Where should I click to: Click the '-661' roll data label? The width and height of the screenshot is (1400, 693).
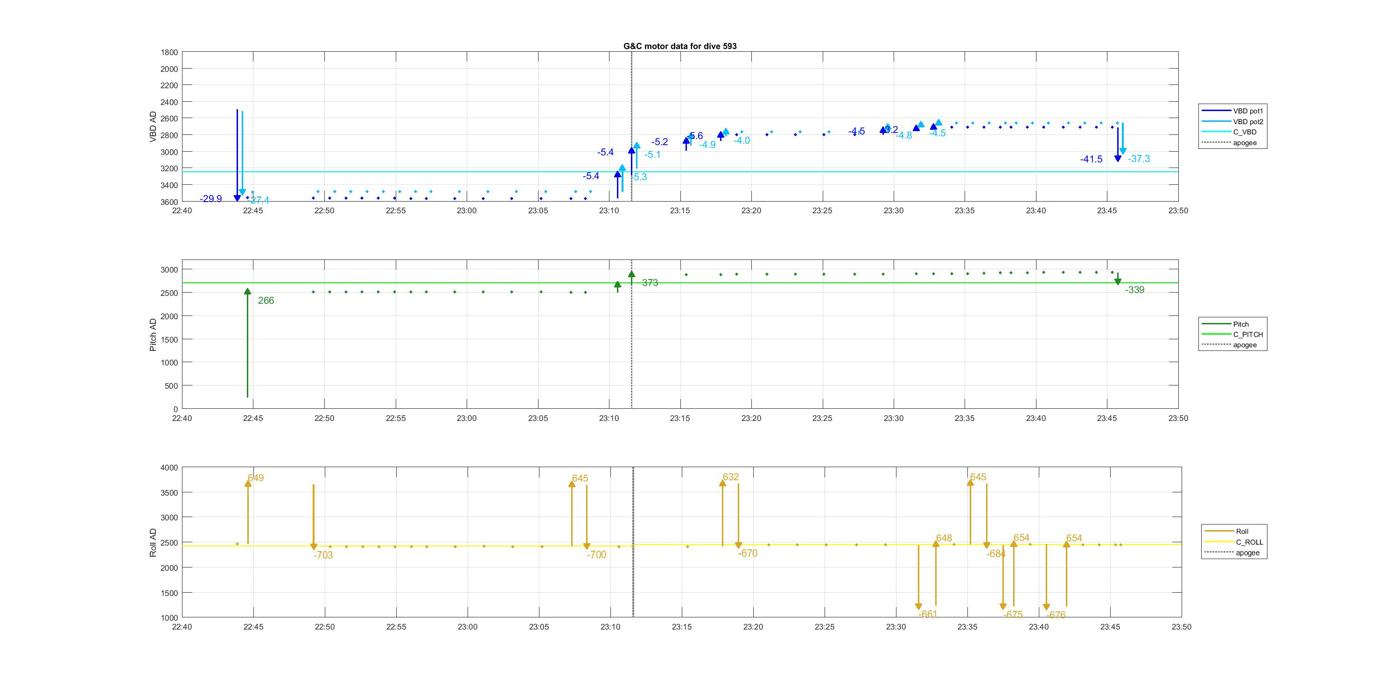tap(928, 614)
